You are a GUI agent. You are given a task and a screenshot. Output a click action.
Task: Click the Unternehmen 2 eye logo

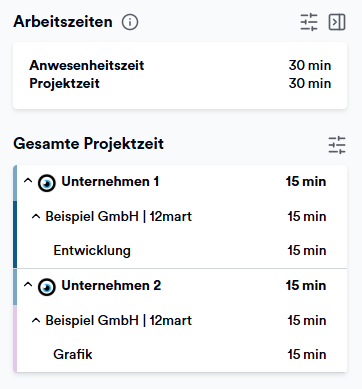47,287
